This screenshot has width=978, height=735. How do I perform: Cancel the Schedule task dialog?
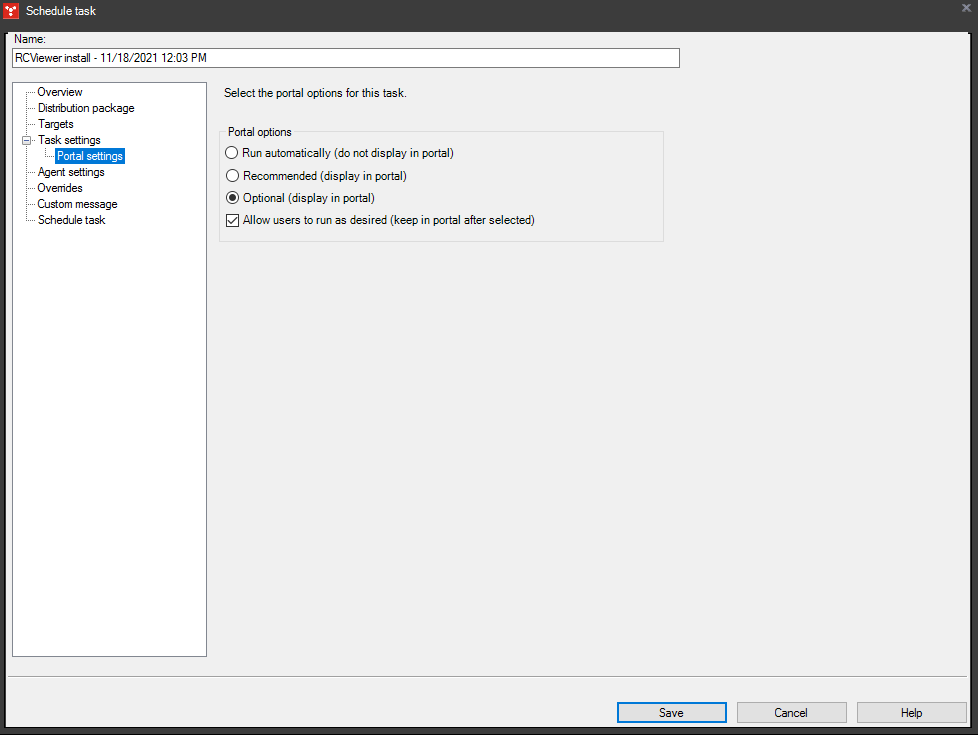pyautogui.click(x=791, y=712)
